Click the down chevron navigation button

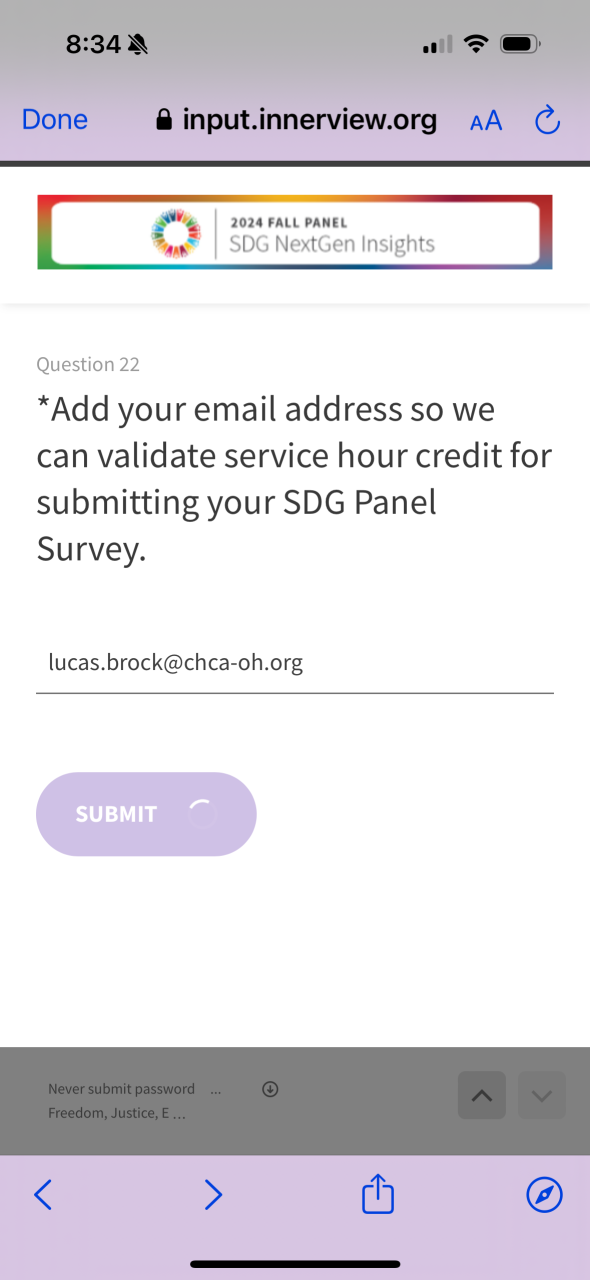click(542, 1095)
